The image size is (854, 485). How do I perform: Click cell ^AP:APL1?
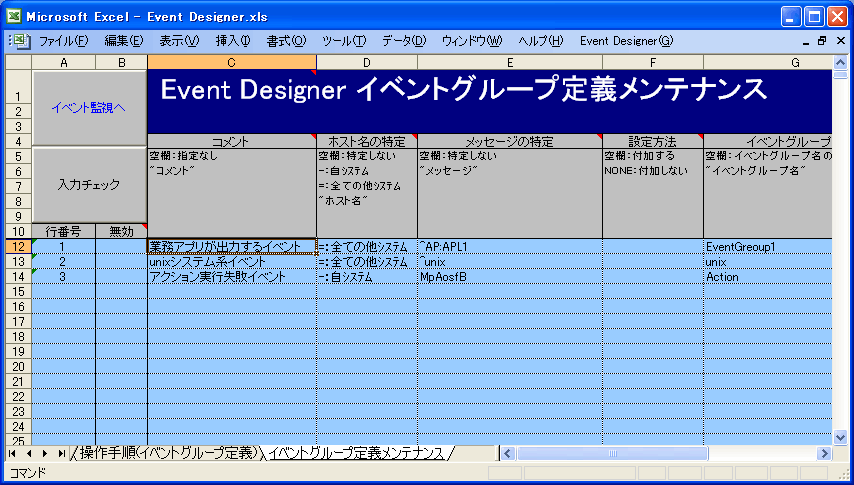pyautogui.click(x=510, y=246)
